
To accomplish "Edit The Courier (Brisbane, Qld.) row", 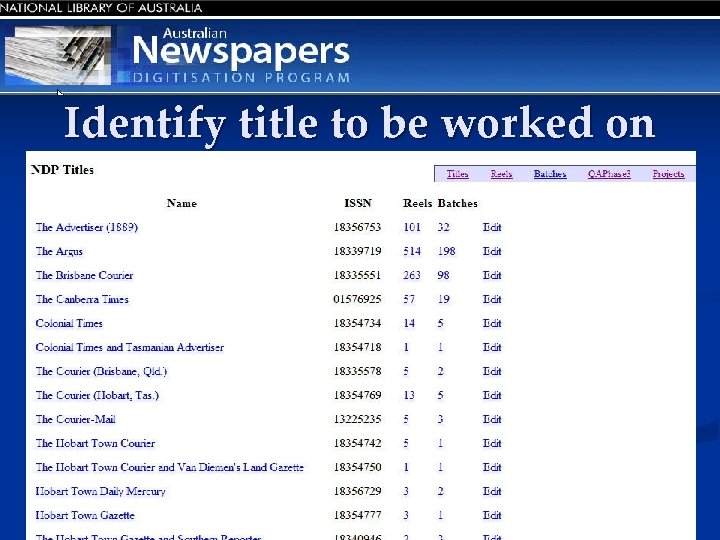I will coord(492,371).
